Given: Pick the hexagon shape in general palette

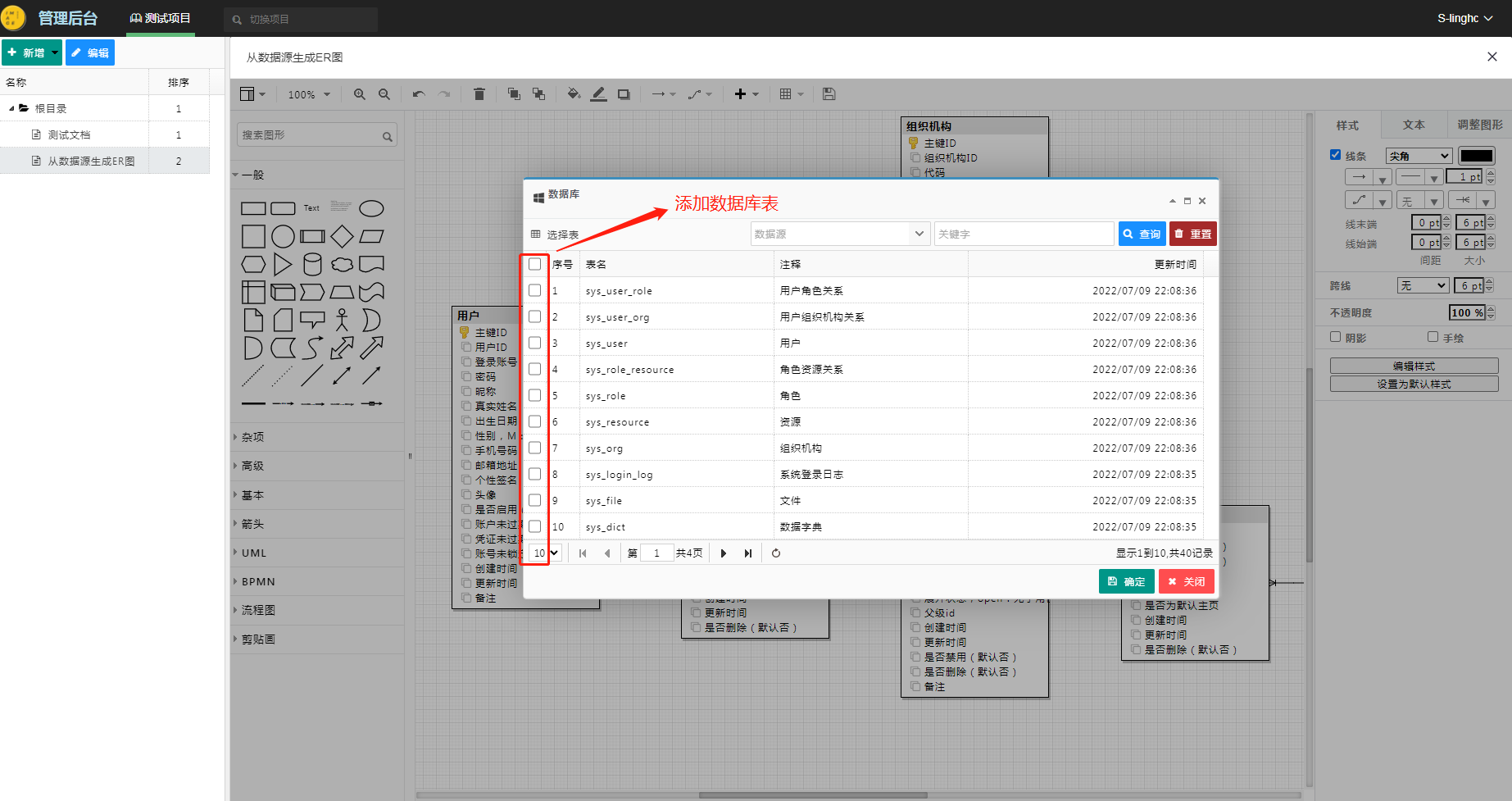Looking at the screenshot, I should point(253,264).
